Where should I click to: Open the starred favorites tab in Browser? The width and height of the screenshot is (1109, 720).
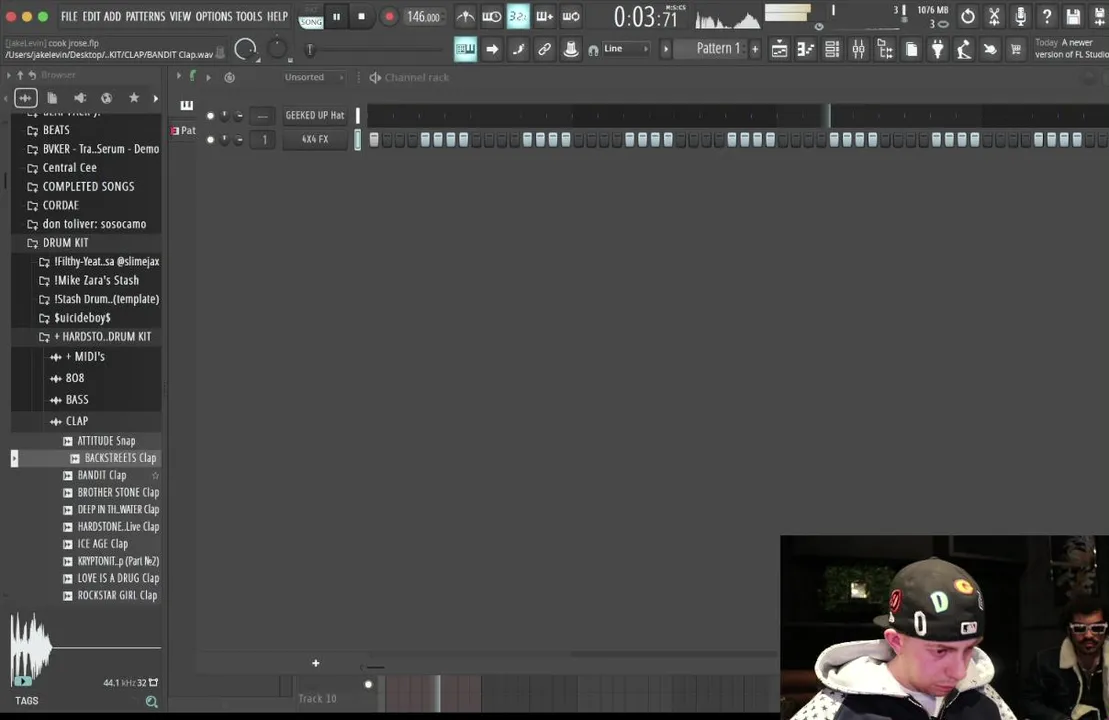point(134,98)
